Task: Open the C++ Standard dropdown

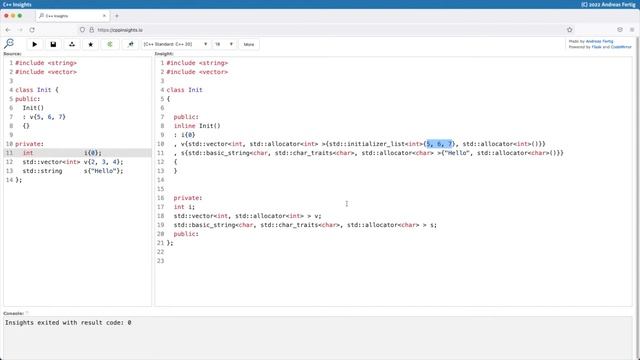Action: coord(176,44)
